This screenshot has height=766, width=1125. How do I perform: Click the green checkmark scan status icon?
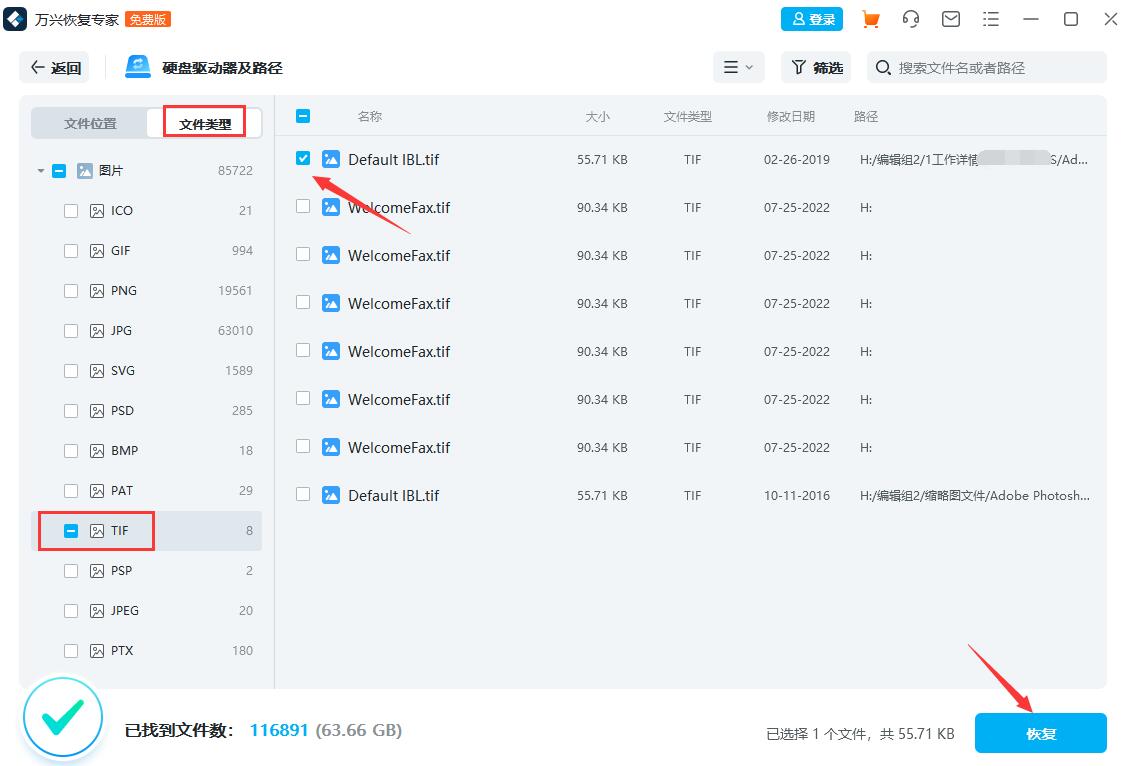point(62,717)
